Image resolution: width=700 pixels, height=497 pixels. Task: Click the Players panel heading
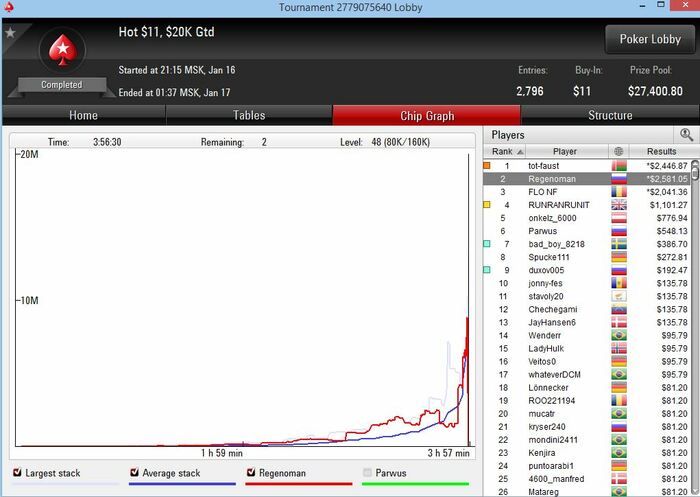[508, 134]
